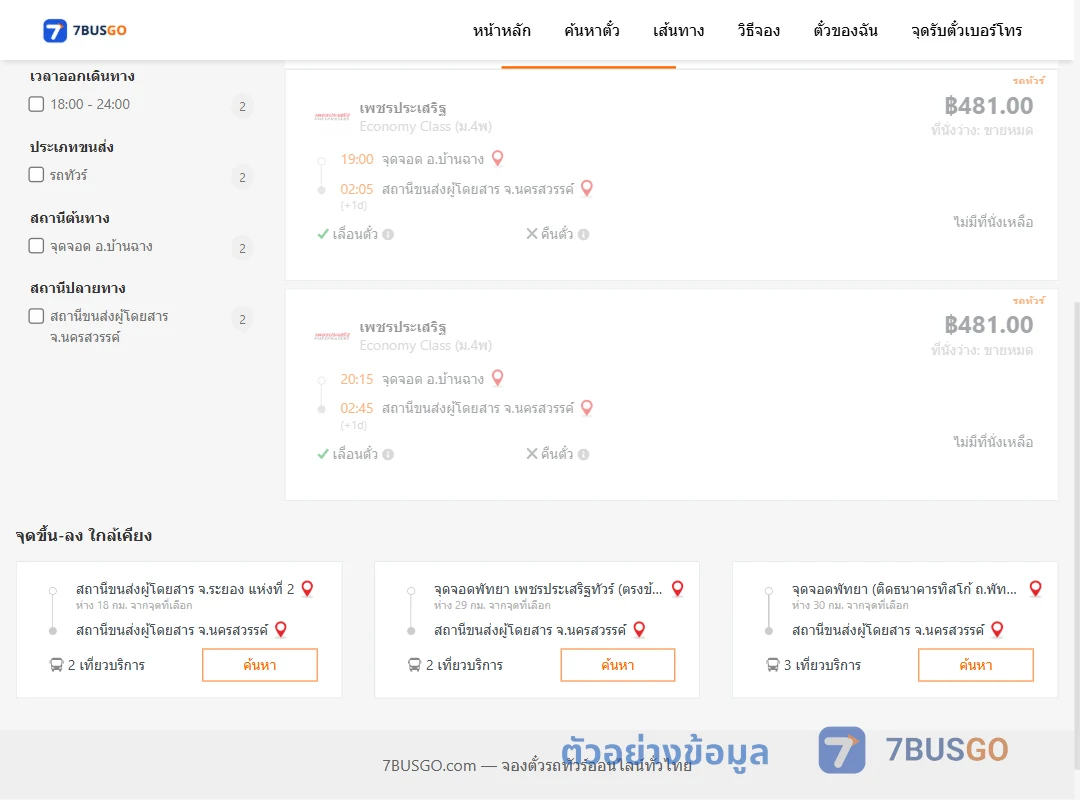The height and width of the screenshot is (800, 1080).
Task: Click ห่าง 29 กม. จากจุดที่เลือก text
Action: (492, 606)
